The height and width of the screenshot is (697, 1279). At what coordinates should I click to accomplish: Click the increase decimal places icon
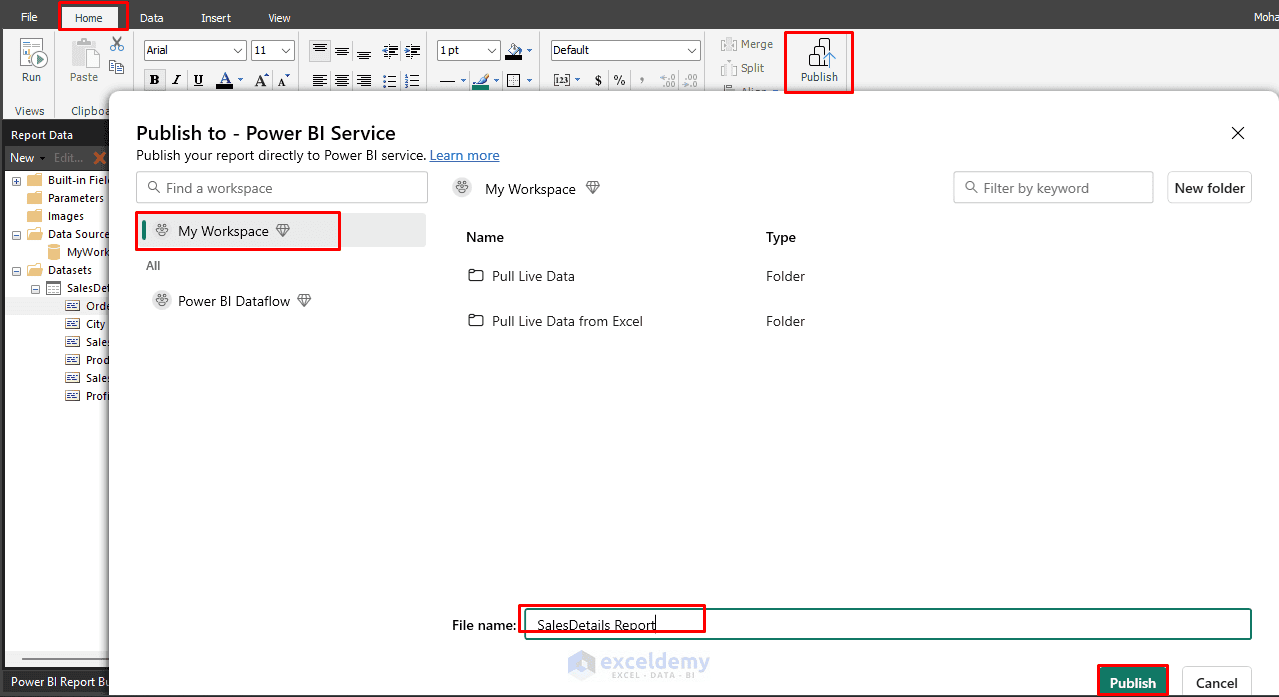[x=667, y=80]
